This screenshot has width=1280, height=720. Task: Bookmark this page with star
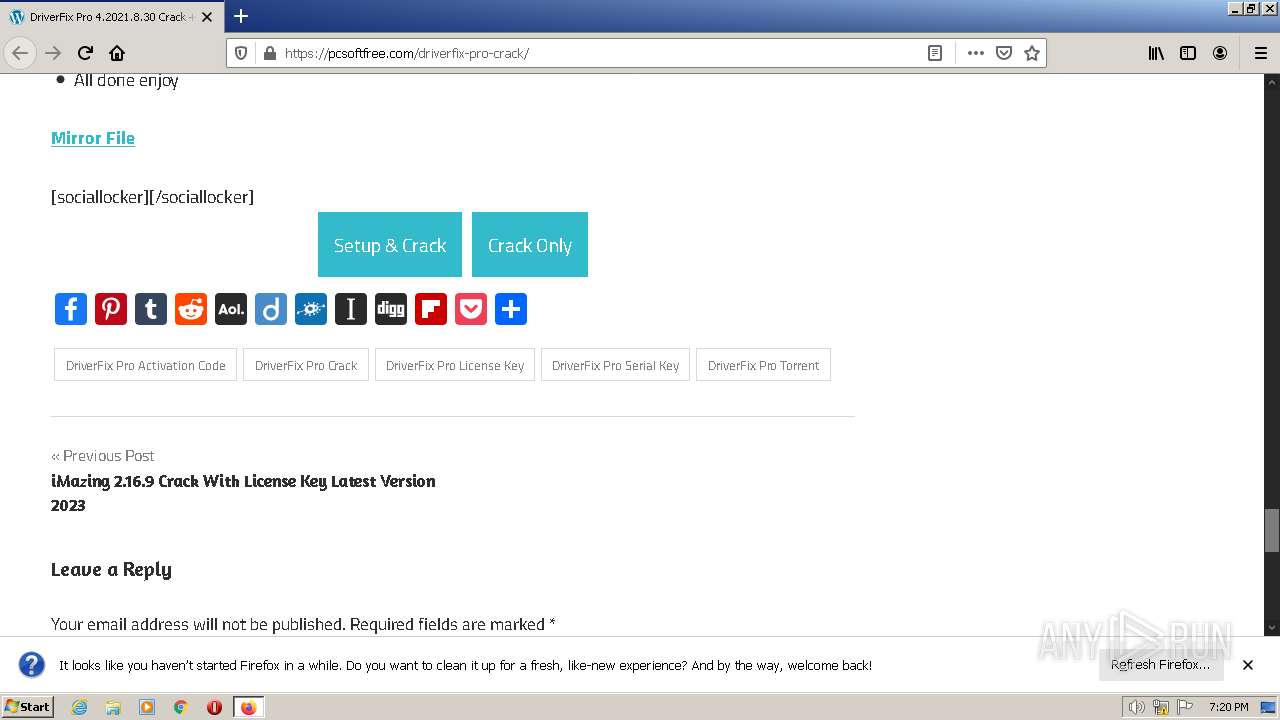click(1032, 53)
